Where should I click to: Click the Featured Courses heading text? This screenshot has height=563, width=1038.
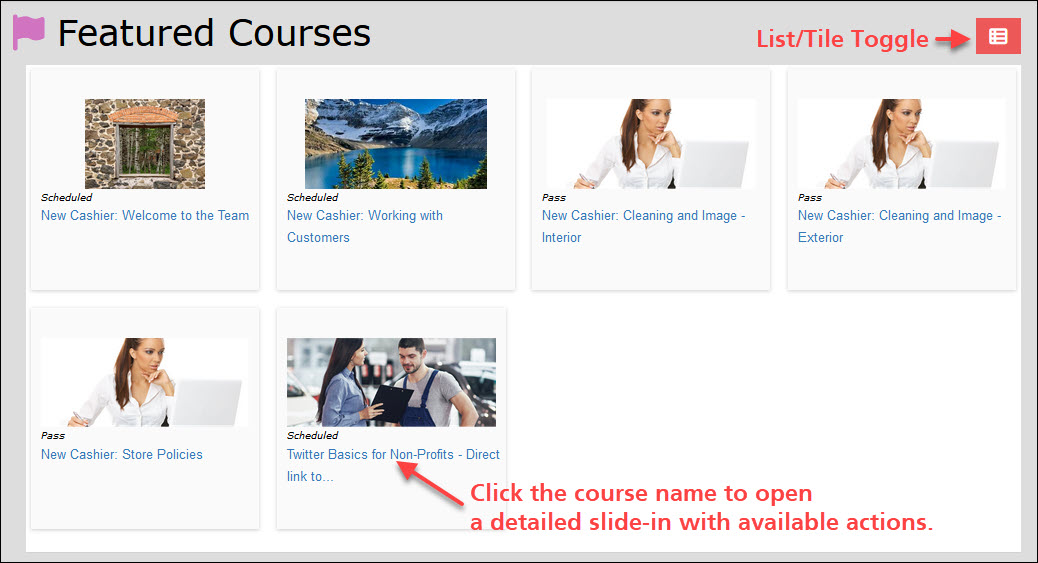pyautogui.click(x=214, y=34)
